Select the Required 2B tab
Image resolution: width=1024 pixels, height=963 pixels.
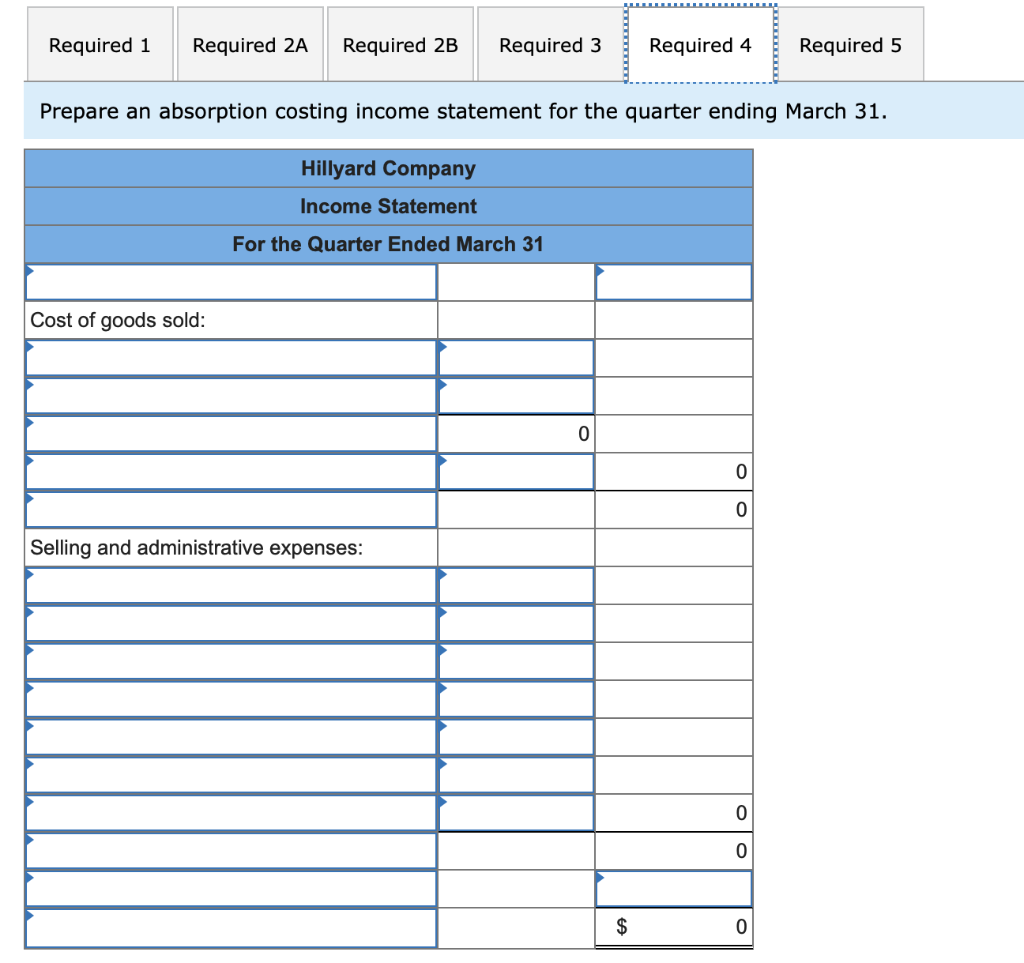pyautogui.click(x=400, y=44)
